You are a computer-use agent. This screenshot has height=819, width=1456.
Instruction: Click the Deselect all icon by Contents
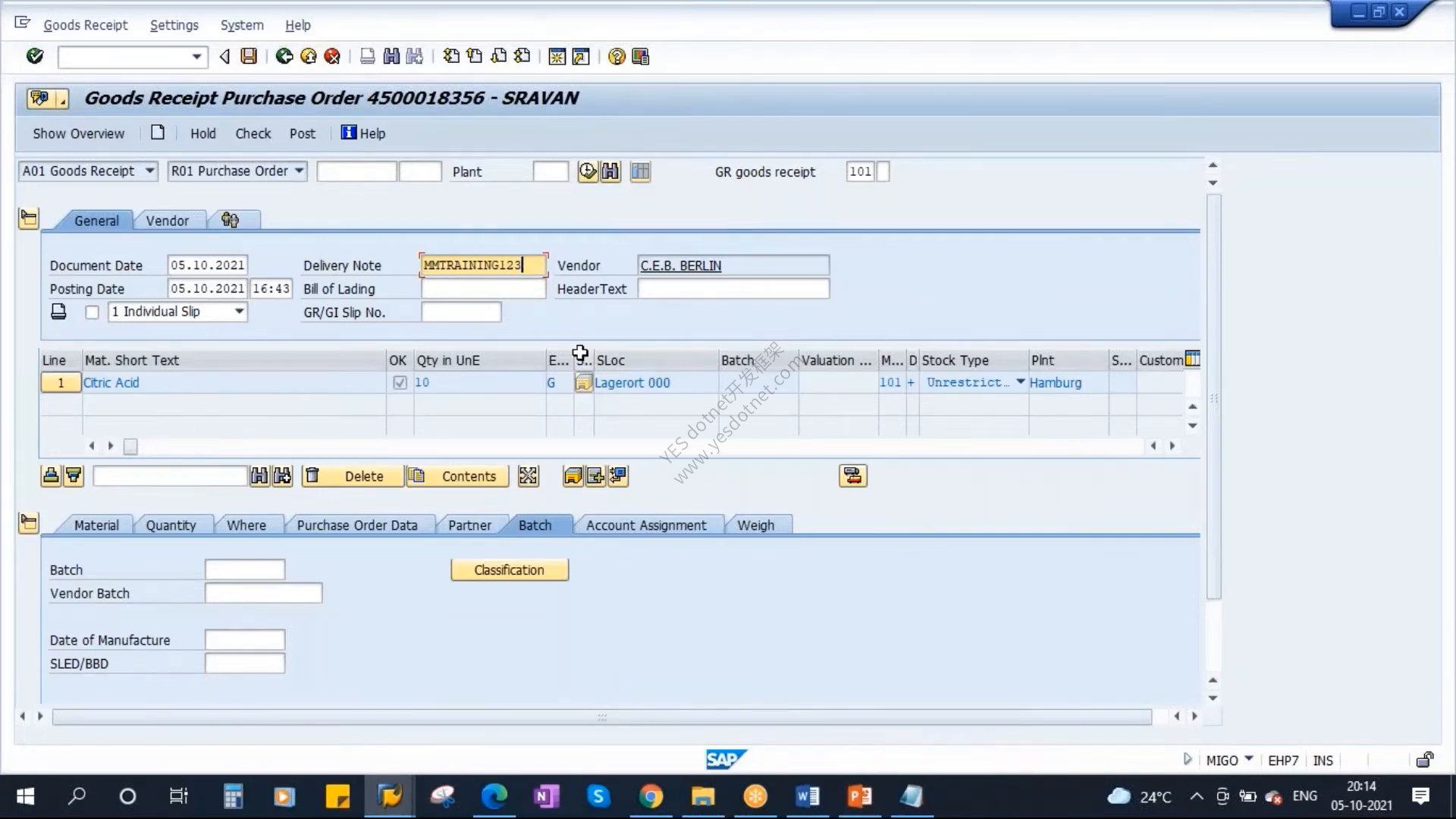point(528,475)
